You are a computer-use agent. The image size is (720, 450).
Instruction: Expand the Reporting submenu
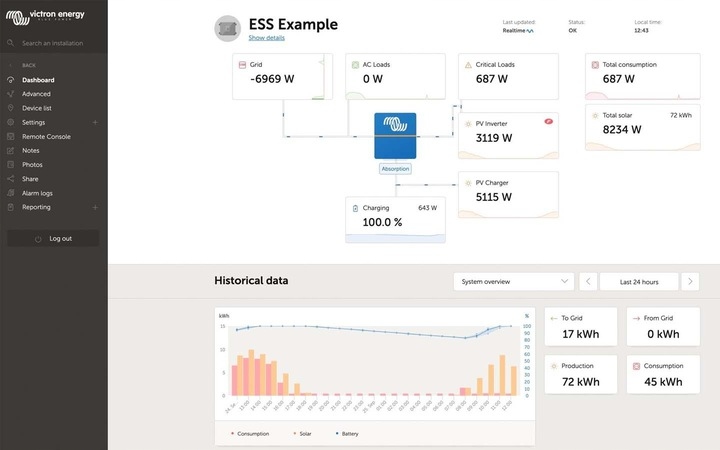click(x=95, y=207)
